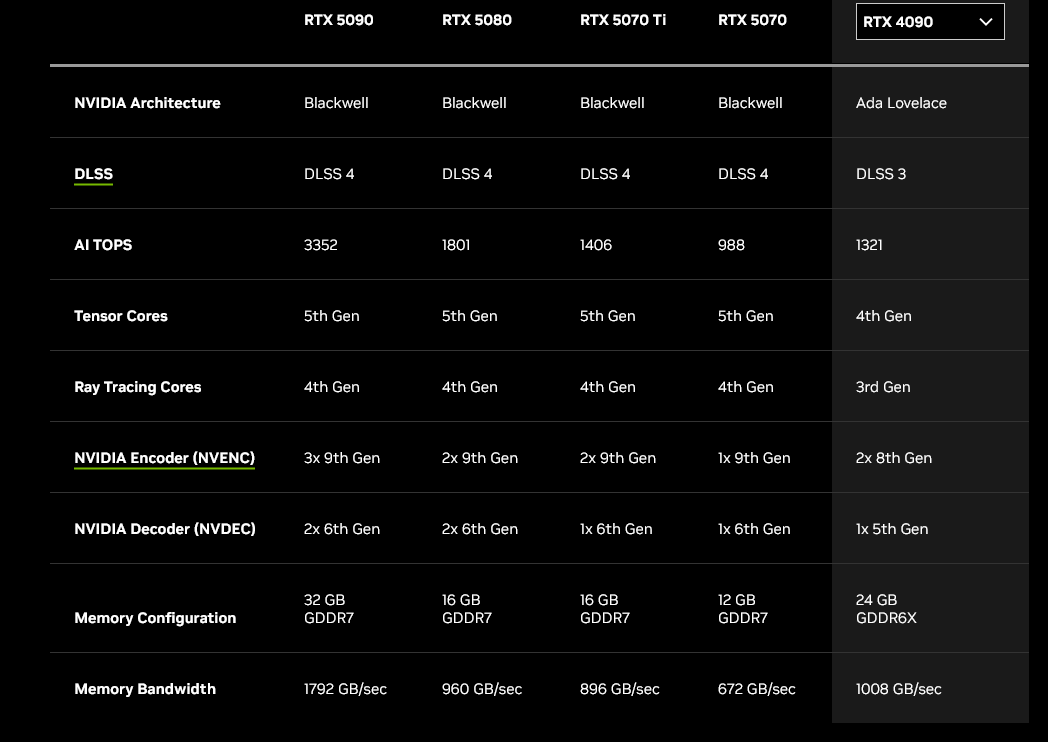Follow the NVIDIA Encoder (NVENC) link
Viewport: 1048px width, 742px height.
pos(164,458)
